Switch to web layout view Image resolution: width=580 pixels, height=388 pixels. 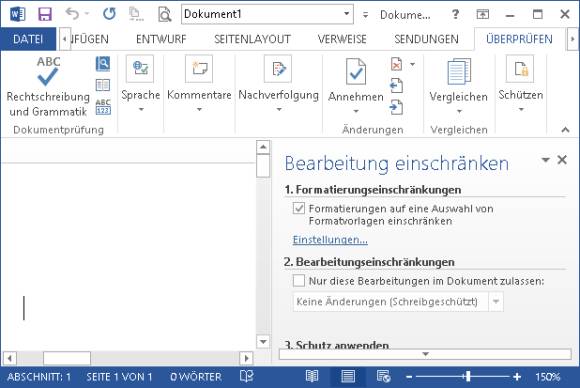pyautogui.click(x=383, y=377)
